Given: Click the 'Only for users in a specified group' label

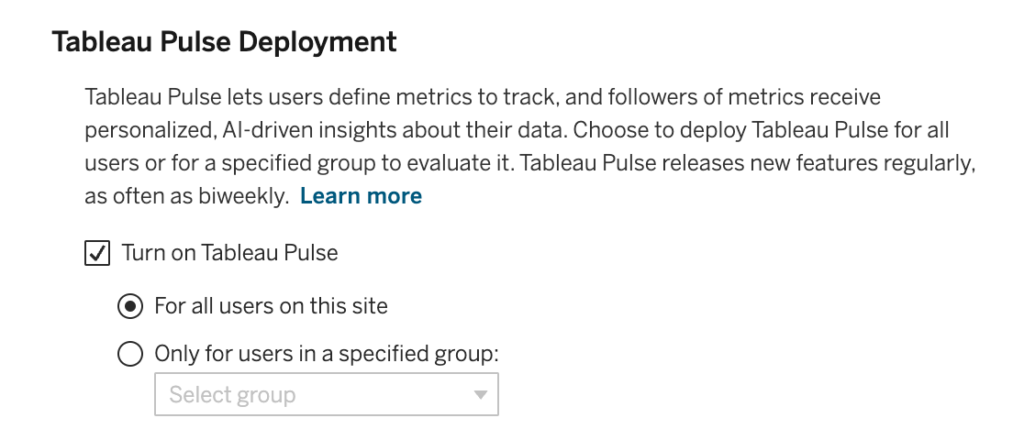Looking at the screenshot, I should pyautogui.click(x=326, y=354).
